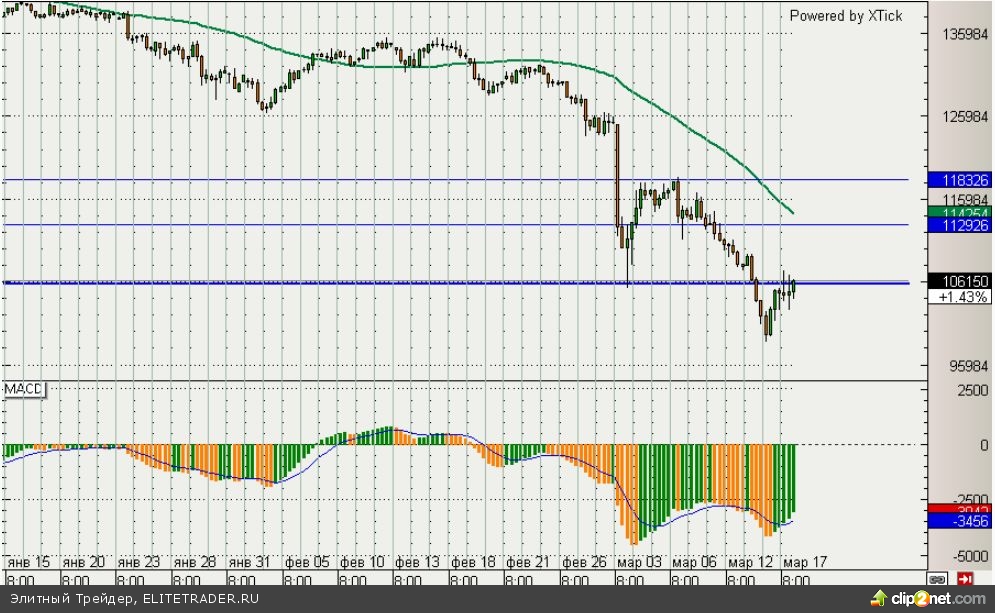Screen dimensions: 995x613
Task: Select the MACD indicator label
Action: tap(23, 388)
